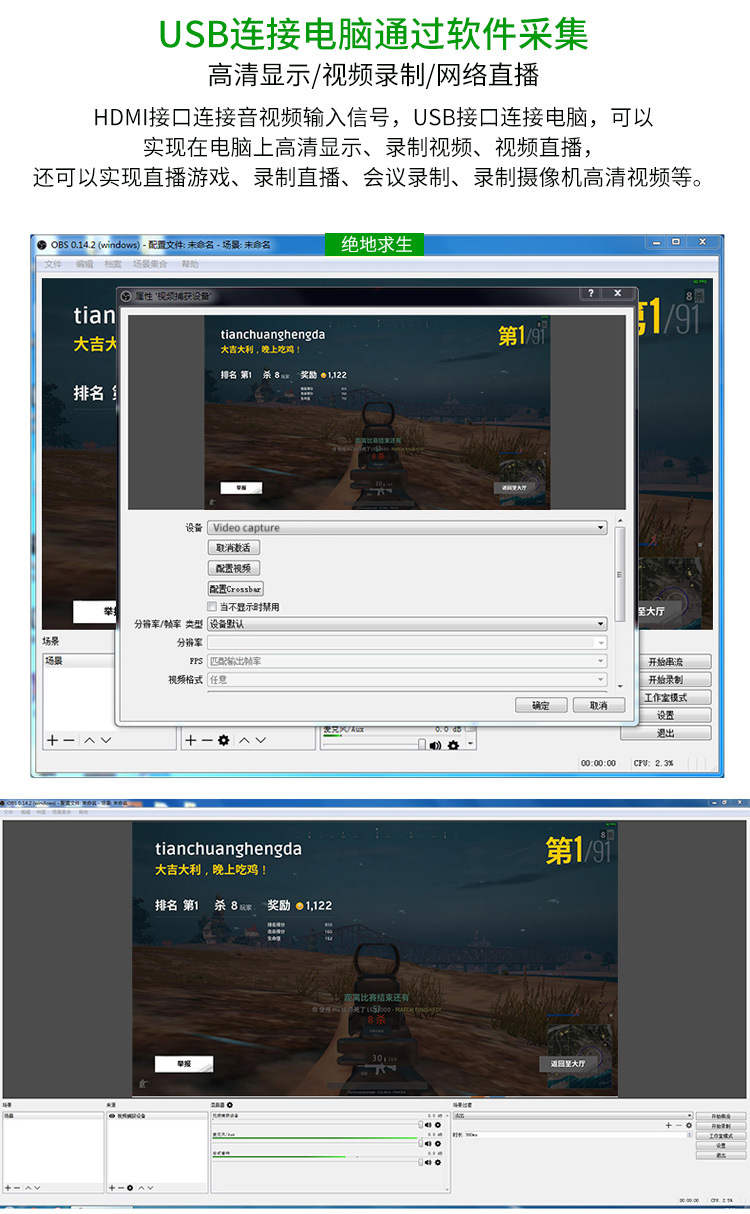
Task: Add scene transition plus in lower OBS window
Action: tap(668, 1125)
